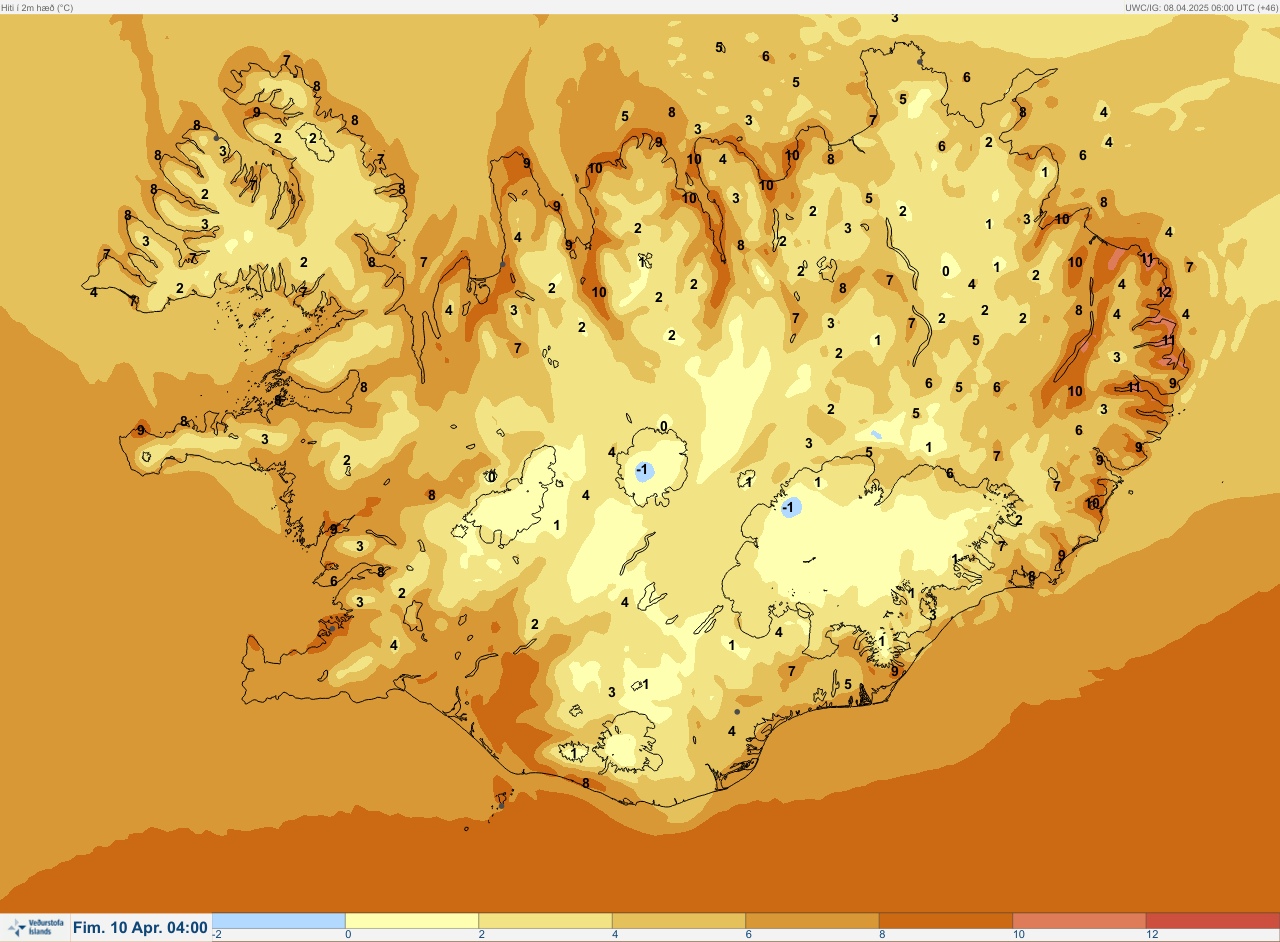This screenshot has height=942, width=1280.
Task: Click the 'Fim. 10 Apr. 04:00' forecast time label
Action: click(x=140, y=928)
